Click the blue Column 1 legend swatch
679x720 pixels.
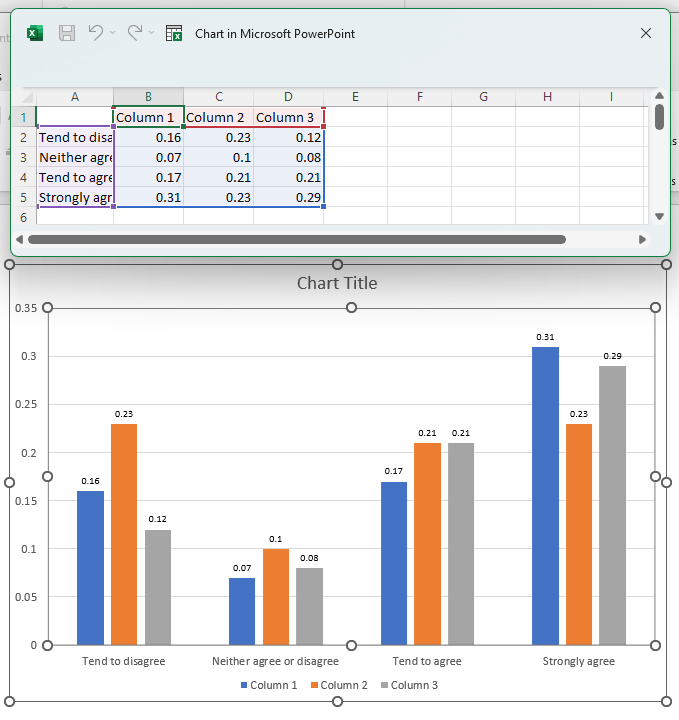tap(244, 685)
